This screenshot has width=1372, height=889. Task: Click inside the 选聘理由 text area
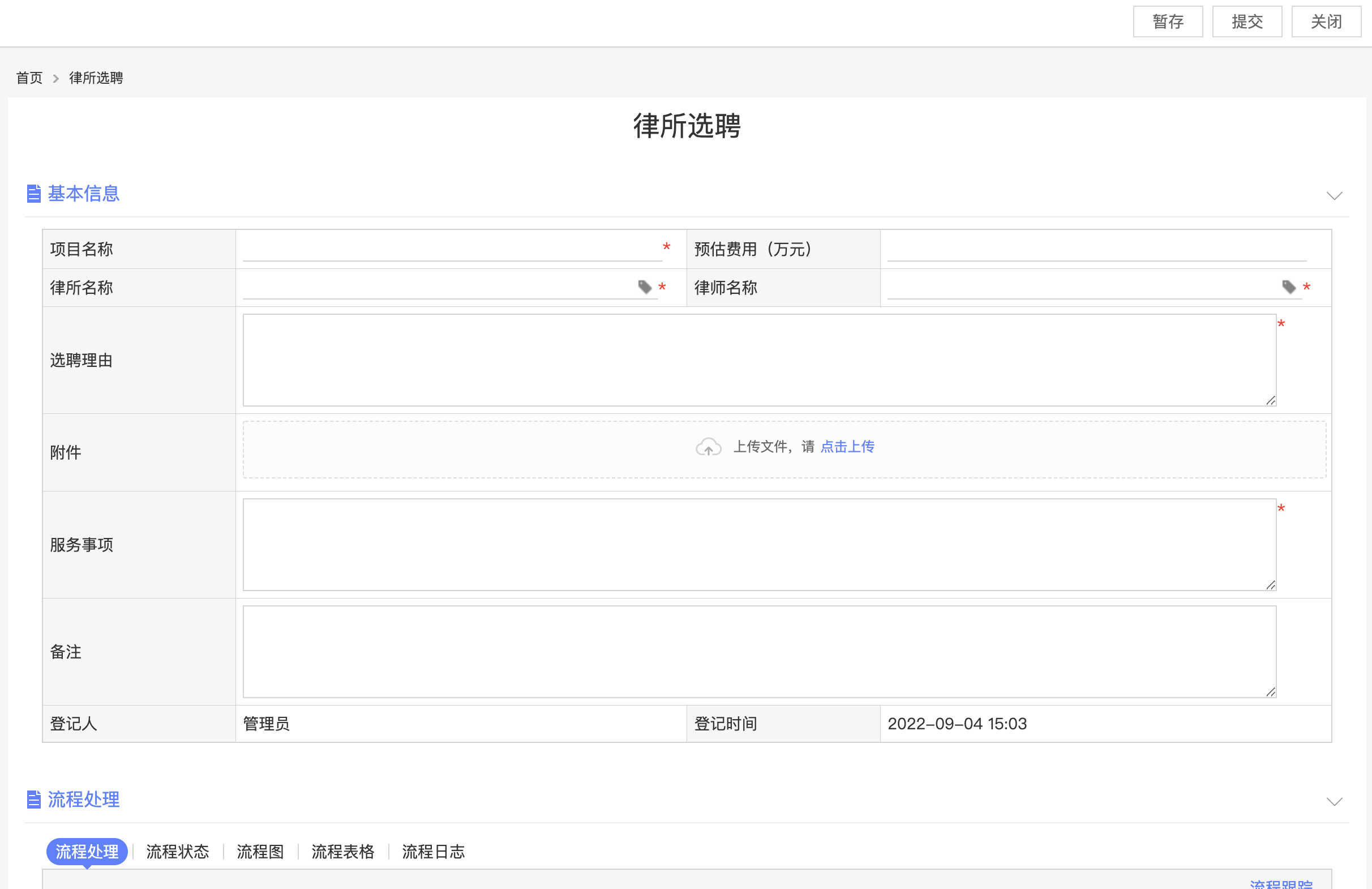pyautogui.click(x=759, y=360)
